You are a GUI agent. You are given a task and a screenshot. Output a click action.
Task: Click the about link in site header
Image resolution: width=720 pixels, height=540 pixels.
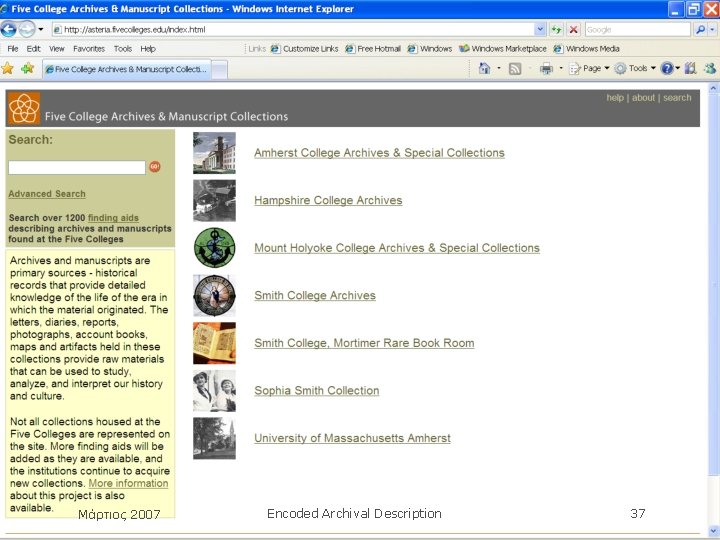643,98
